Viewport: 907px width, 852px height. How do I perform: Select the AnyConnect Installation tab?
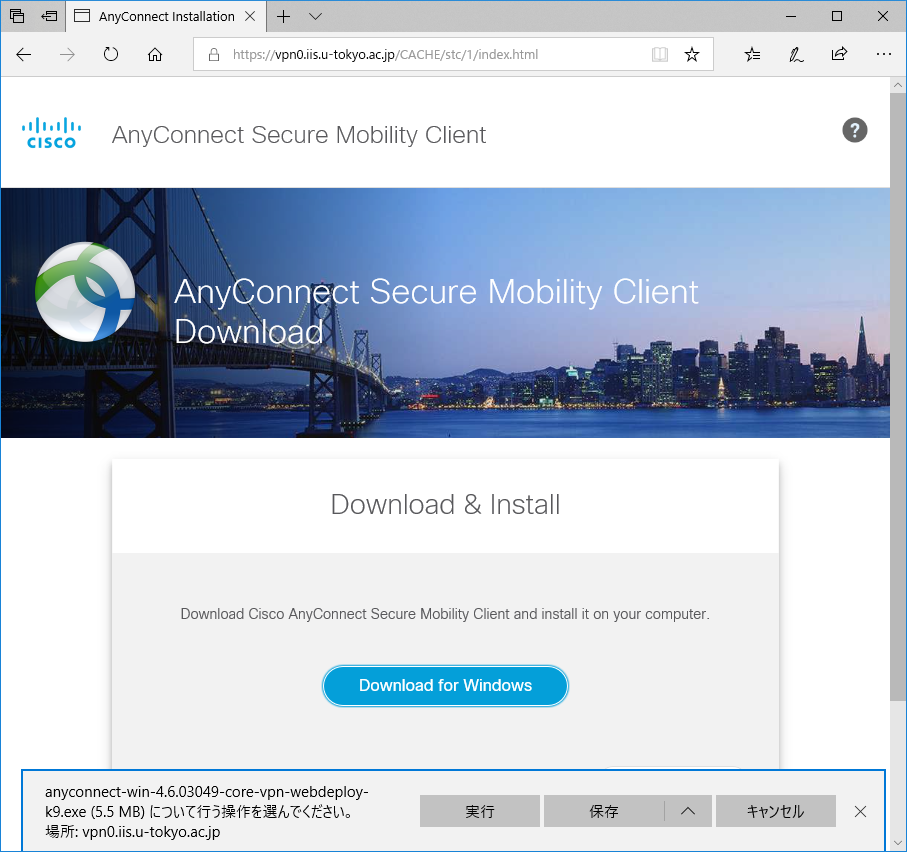167,16
